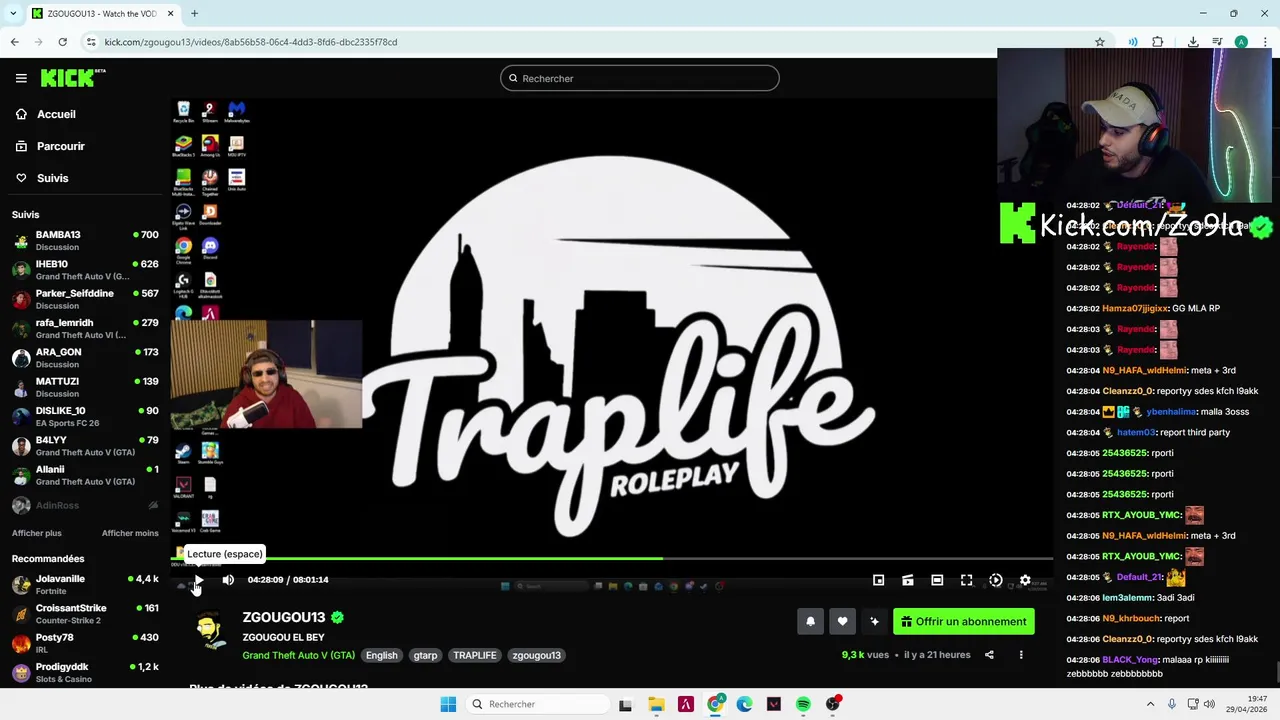
Task: Click ZGOUGOU13 channel avatar
Action: (209, 632)
